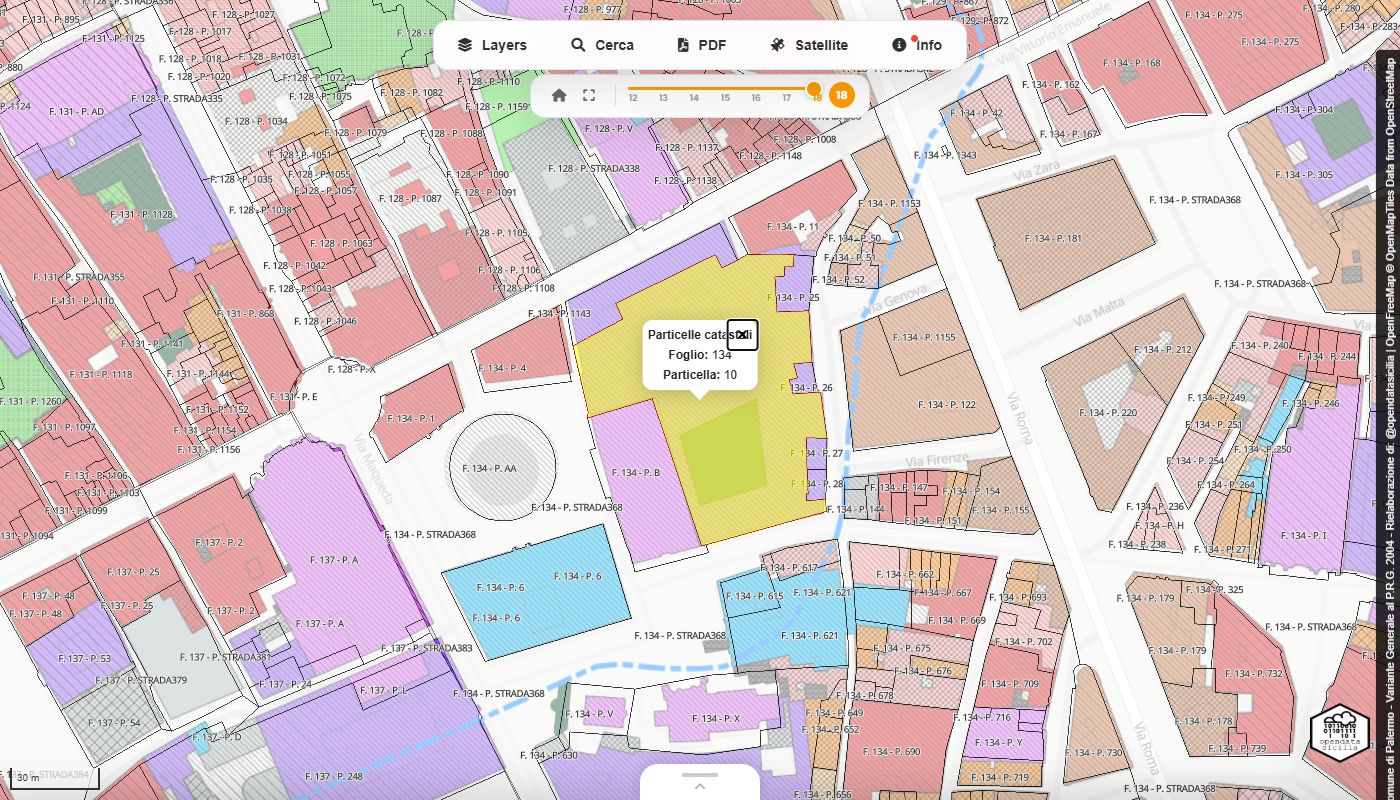
Task: Click the opendatasicilia hexagon logo
Action: pos(1339,732)
